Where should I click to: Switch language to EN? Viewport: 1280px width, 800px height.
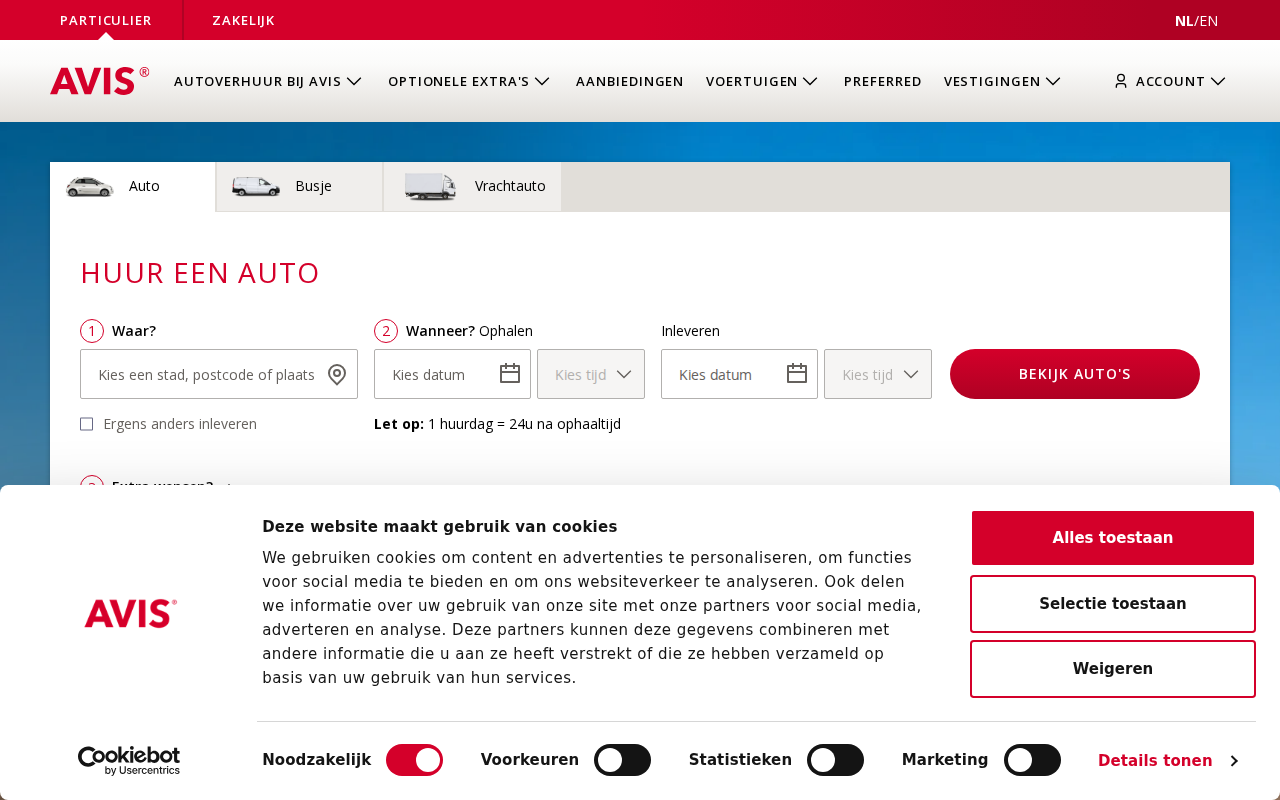1209,20
